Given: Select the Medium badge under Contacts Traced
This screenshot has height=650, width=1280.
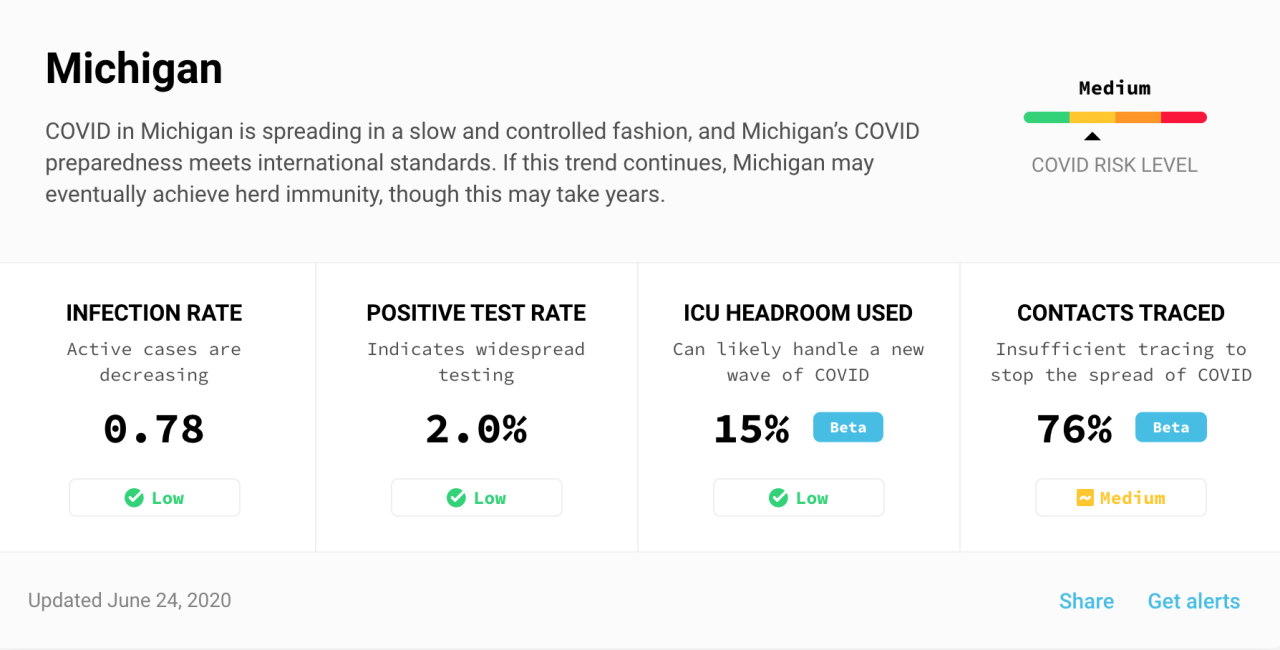Looking at the screenshot, I should pyautogui.click(x=1121, y=498).
